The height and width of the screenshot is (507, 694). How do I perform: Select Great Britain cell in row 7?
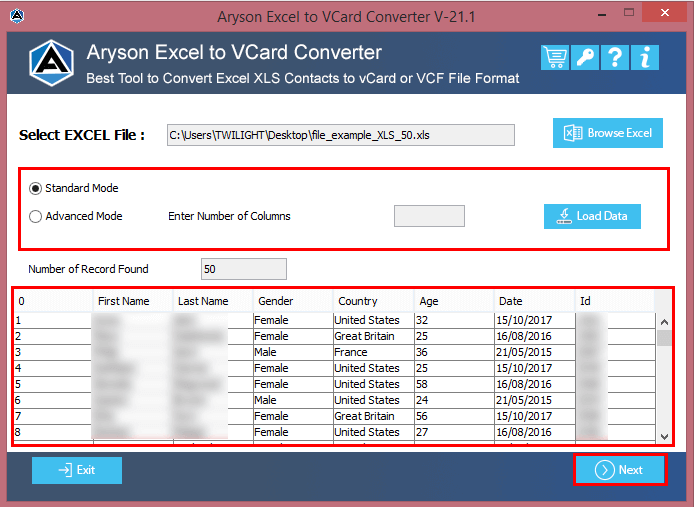(374, 416)
